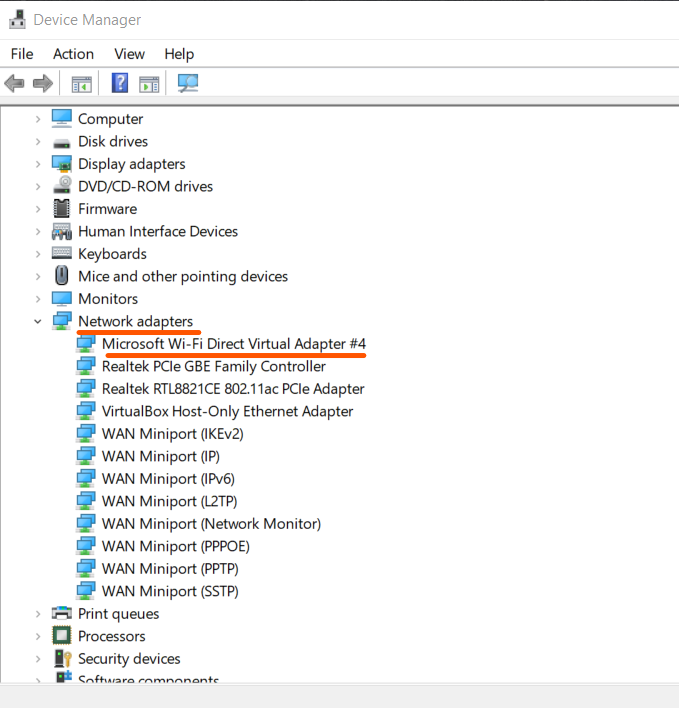
Task: Click the blue Help question mark icon
Action: 120,83
